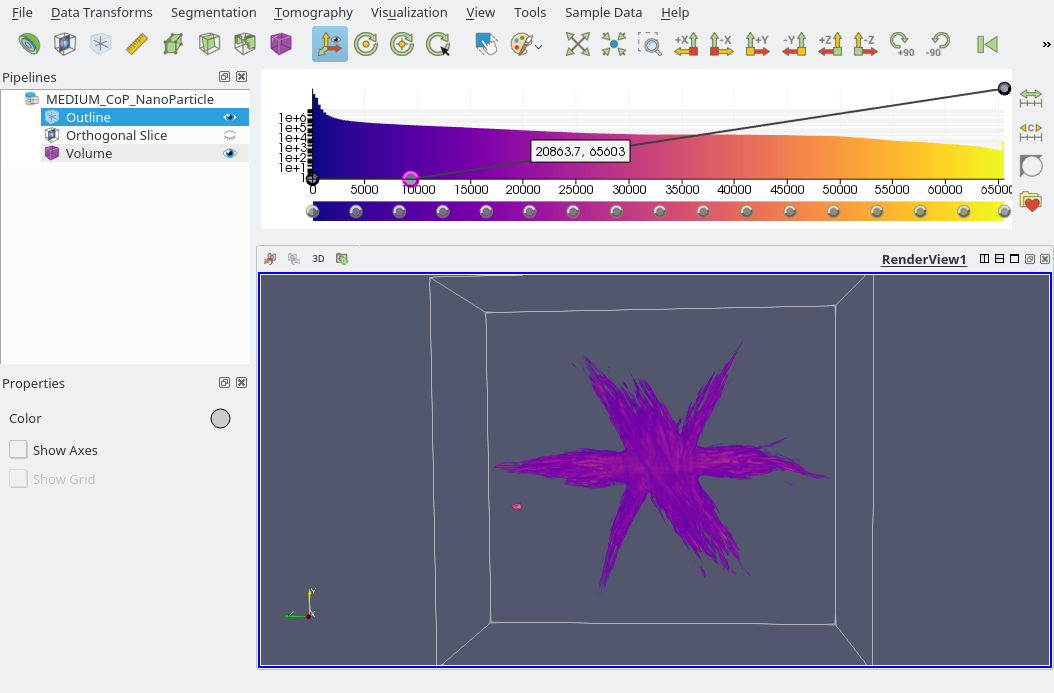Screen dimensions: 1054x693
Task: Set view direction to -Z
Action: click(x=865, y=44)
